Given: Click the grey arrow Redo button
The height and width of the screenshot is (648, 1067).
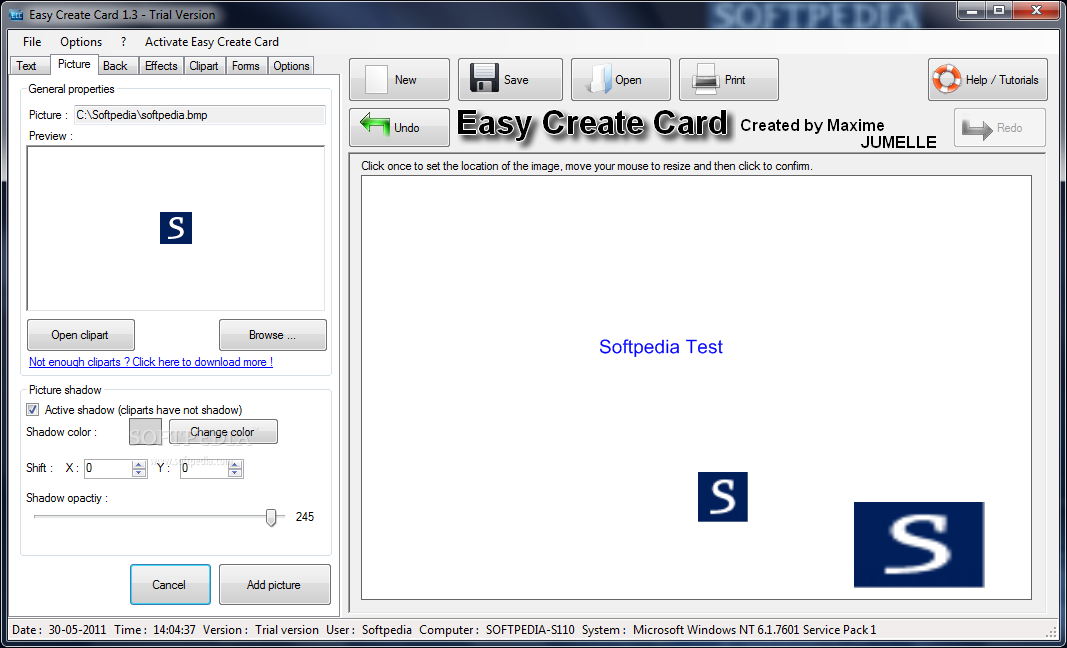Looking at the screenshot, I should click(x=1000, y=127).
